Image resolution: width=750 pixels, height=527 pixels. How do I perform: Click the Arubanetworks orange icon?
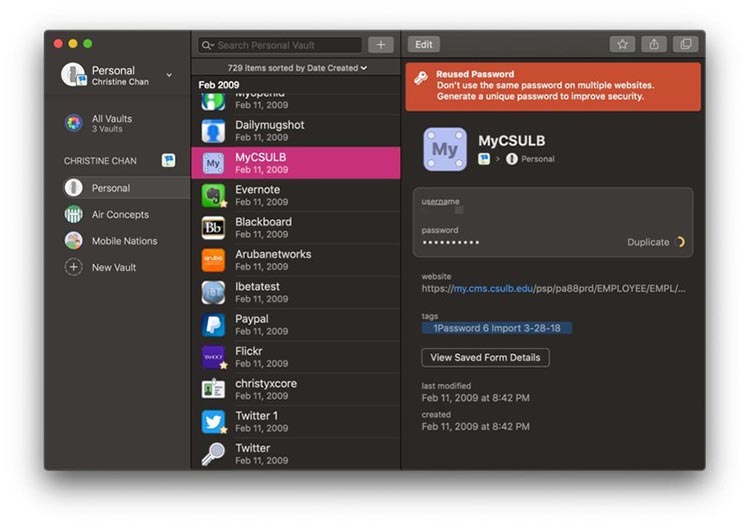point(213,260)
